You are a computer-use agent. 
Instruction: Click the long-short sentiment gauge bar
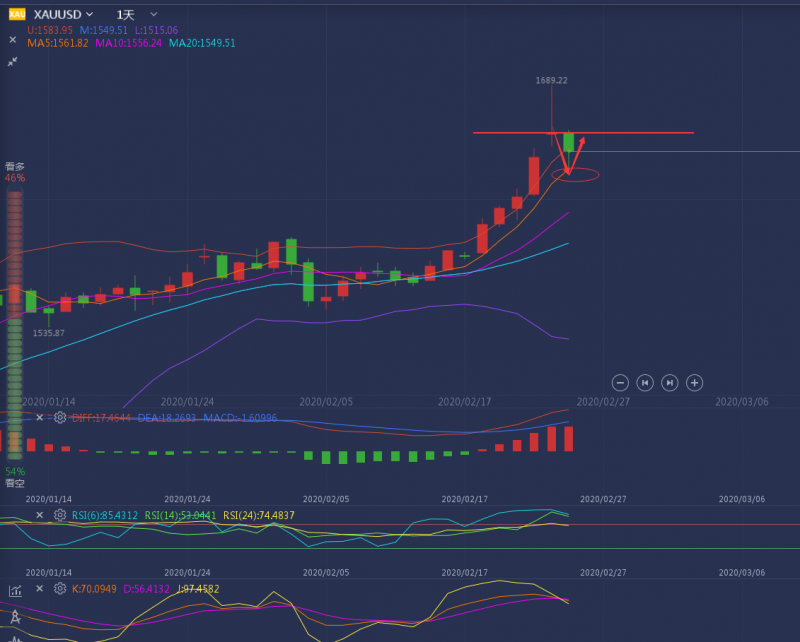(x=15, y=325)
